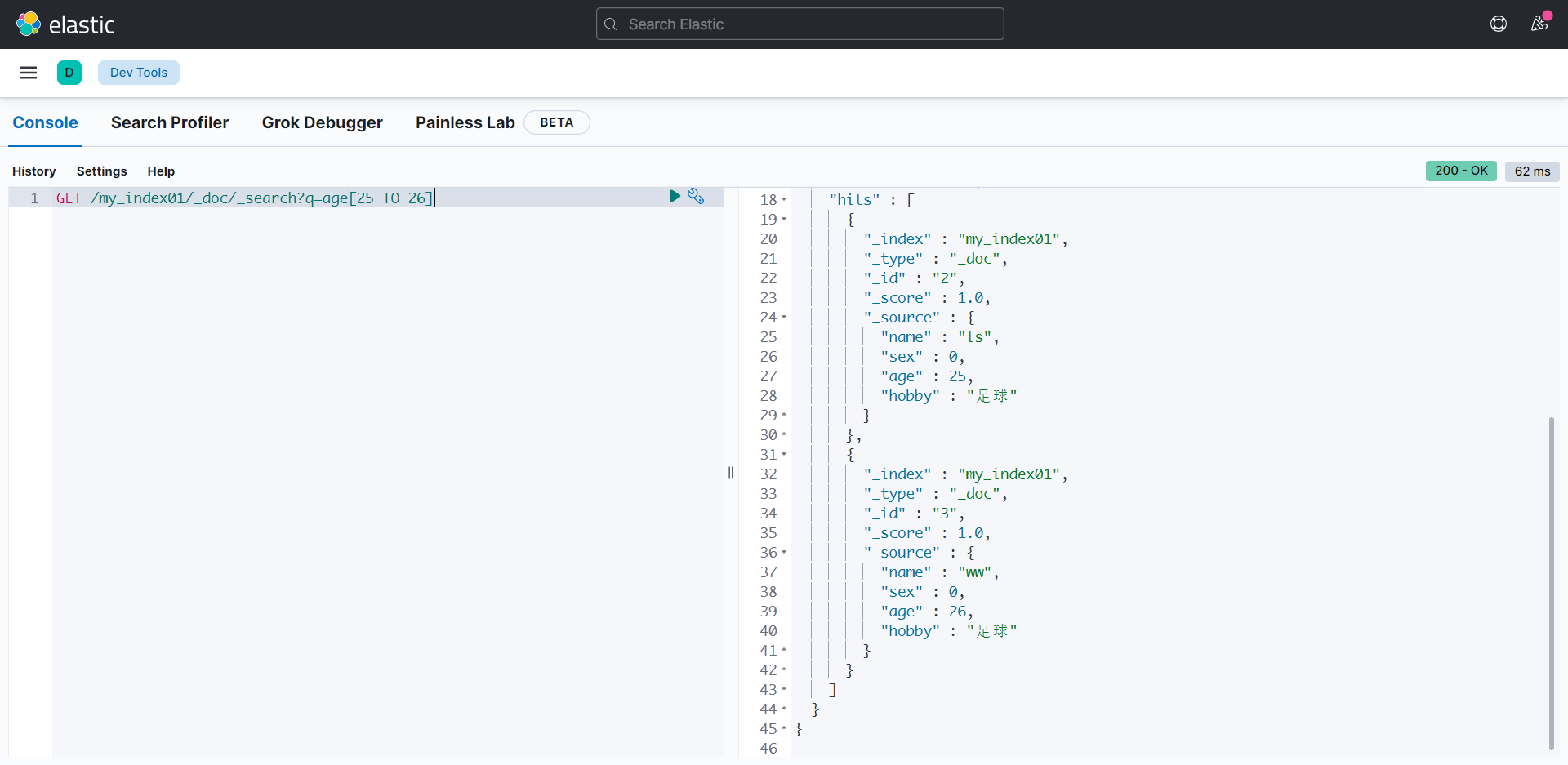This screenshot has height=765, width=1568.
Task: Click the "_score" line at row 35
Action: pos(927,533)
